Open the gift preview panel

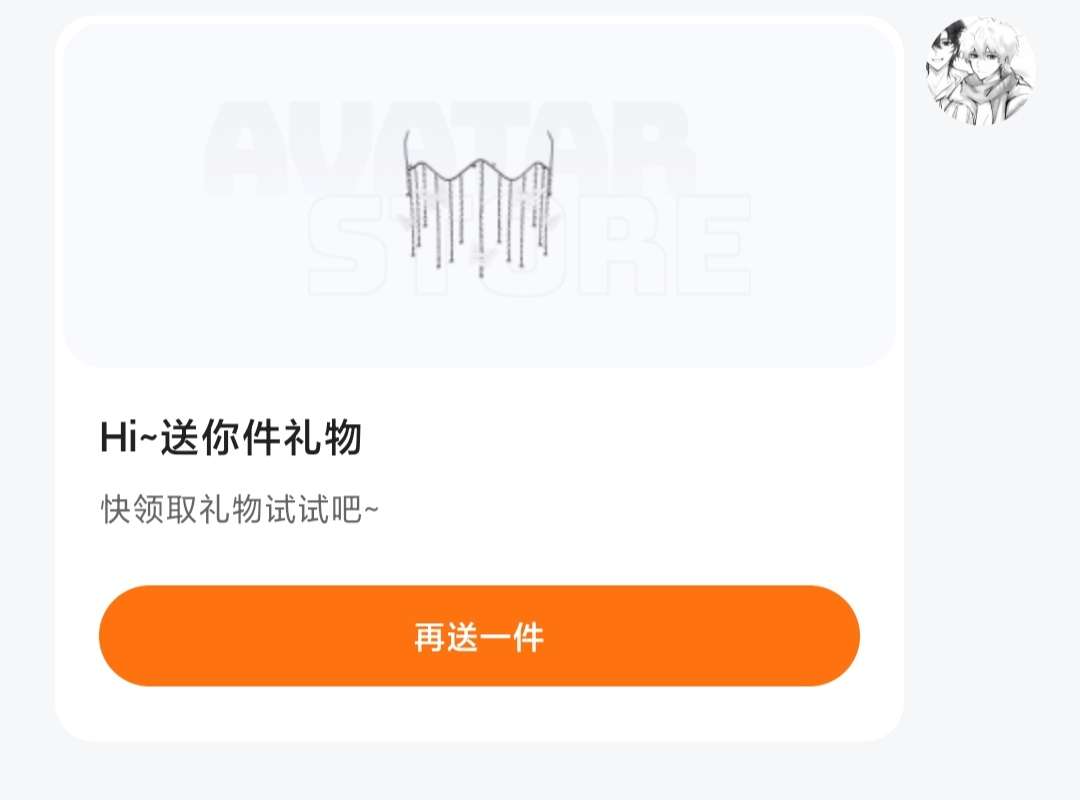(479, 196)
